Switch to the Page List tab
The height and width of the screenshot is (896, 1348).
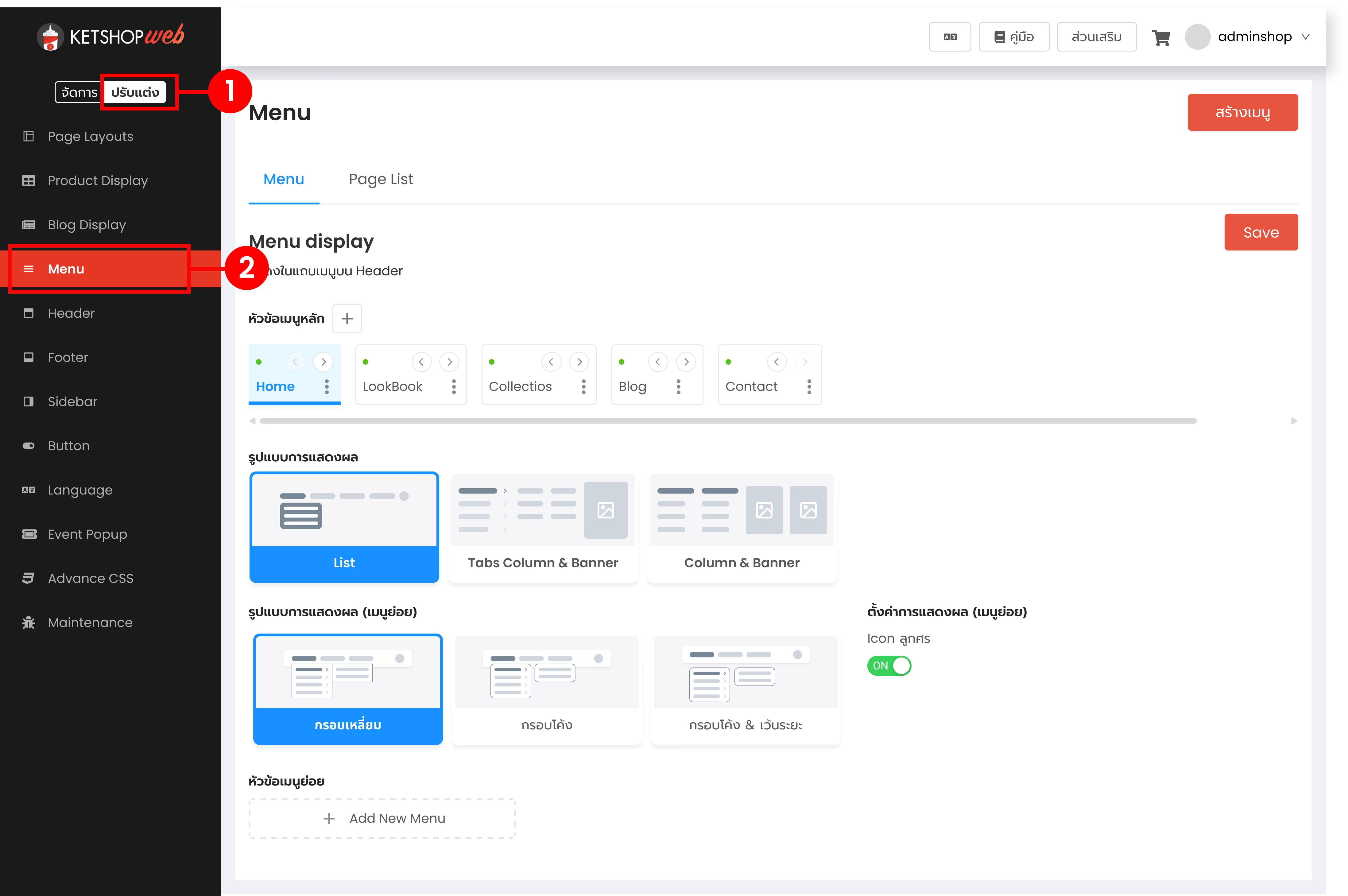380,180
